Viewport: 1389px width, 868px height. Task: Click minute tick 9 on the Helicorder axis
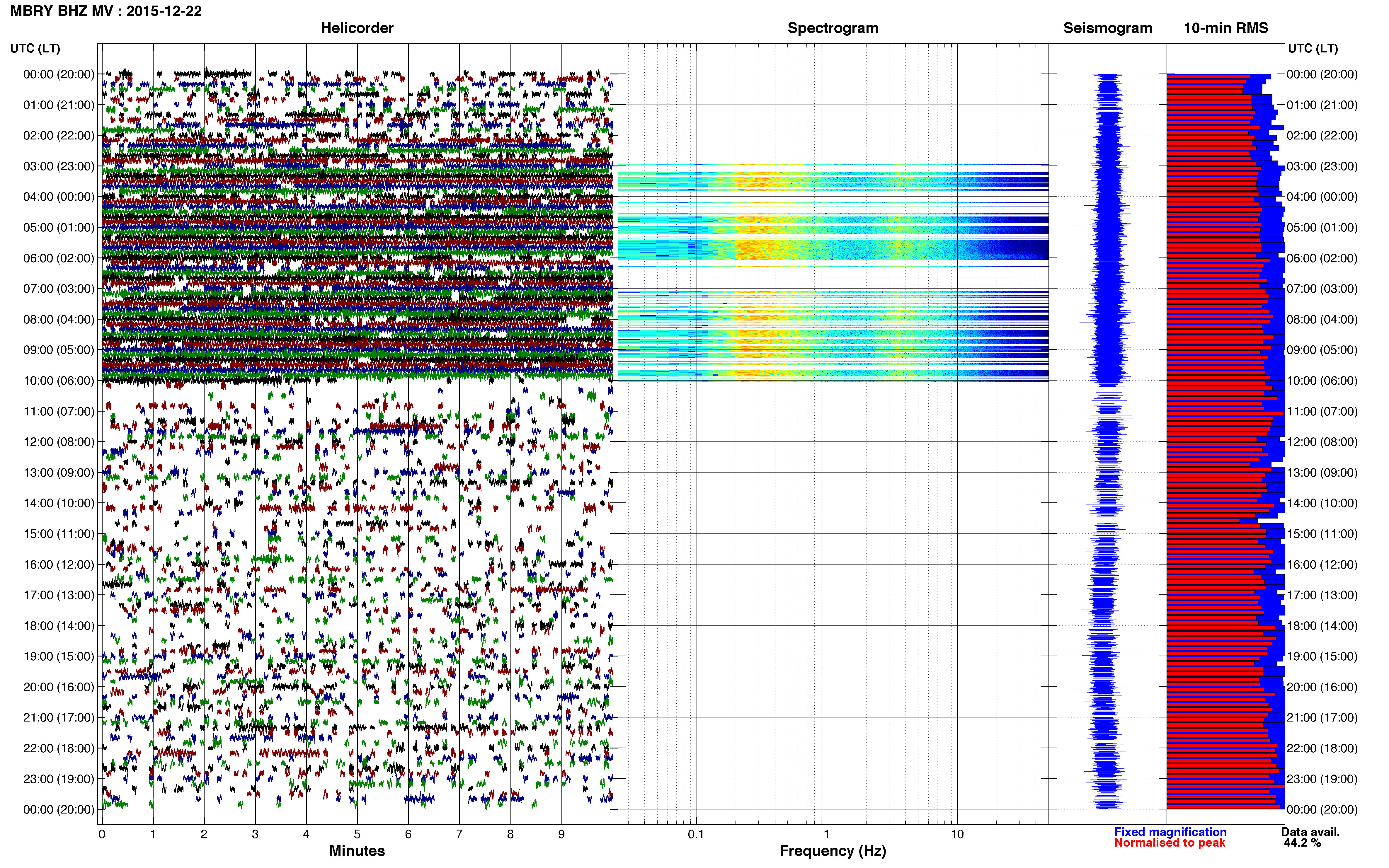(x=561, y=834)
